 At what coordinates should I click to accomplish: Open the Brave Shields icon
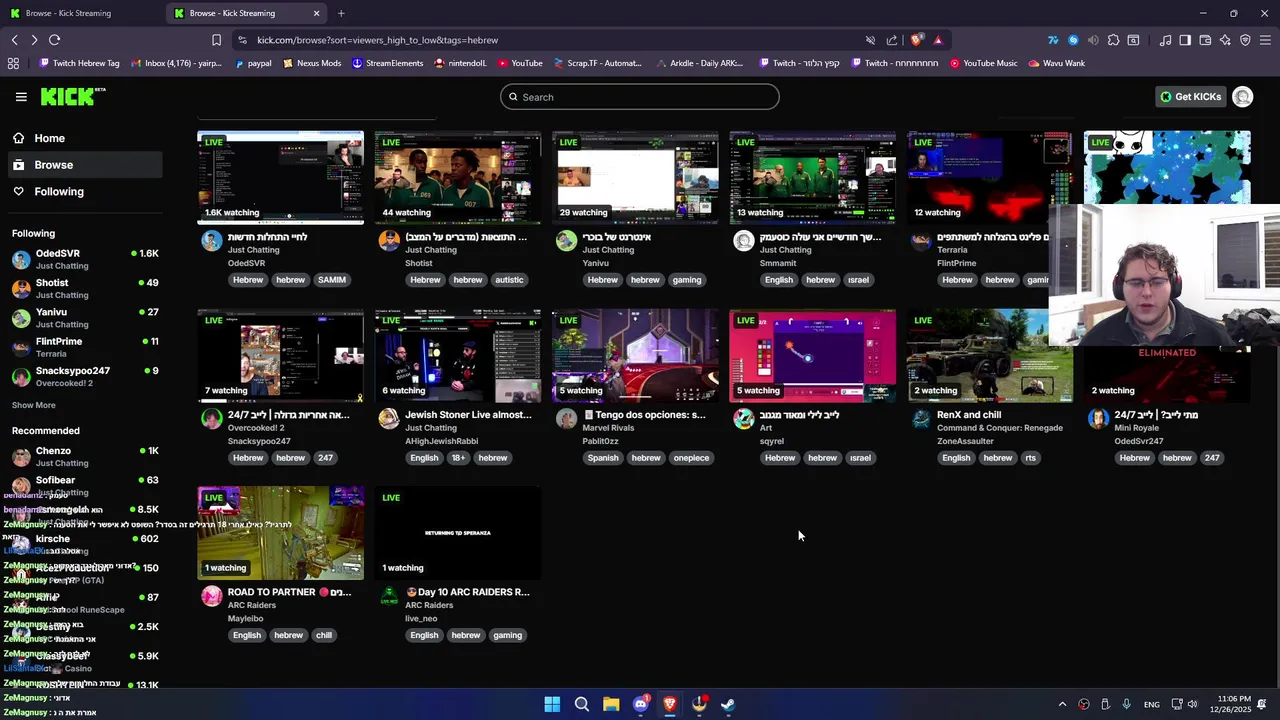click(x=916, y=40)
